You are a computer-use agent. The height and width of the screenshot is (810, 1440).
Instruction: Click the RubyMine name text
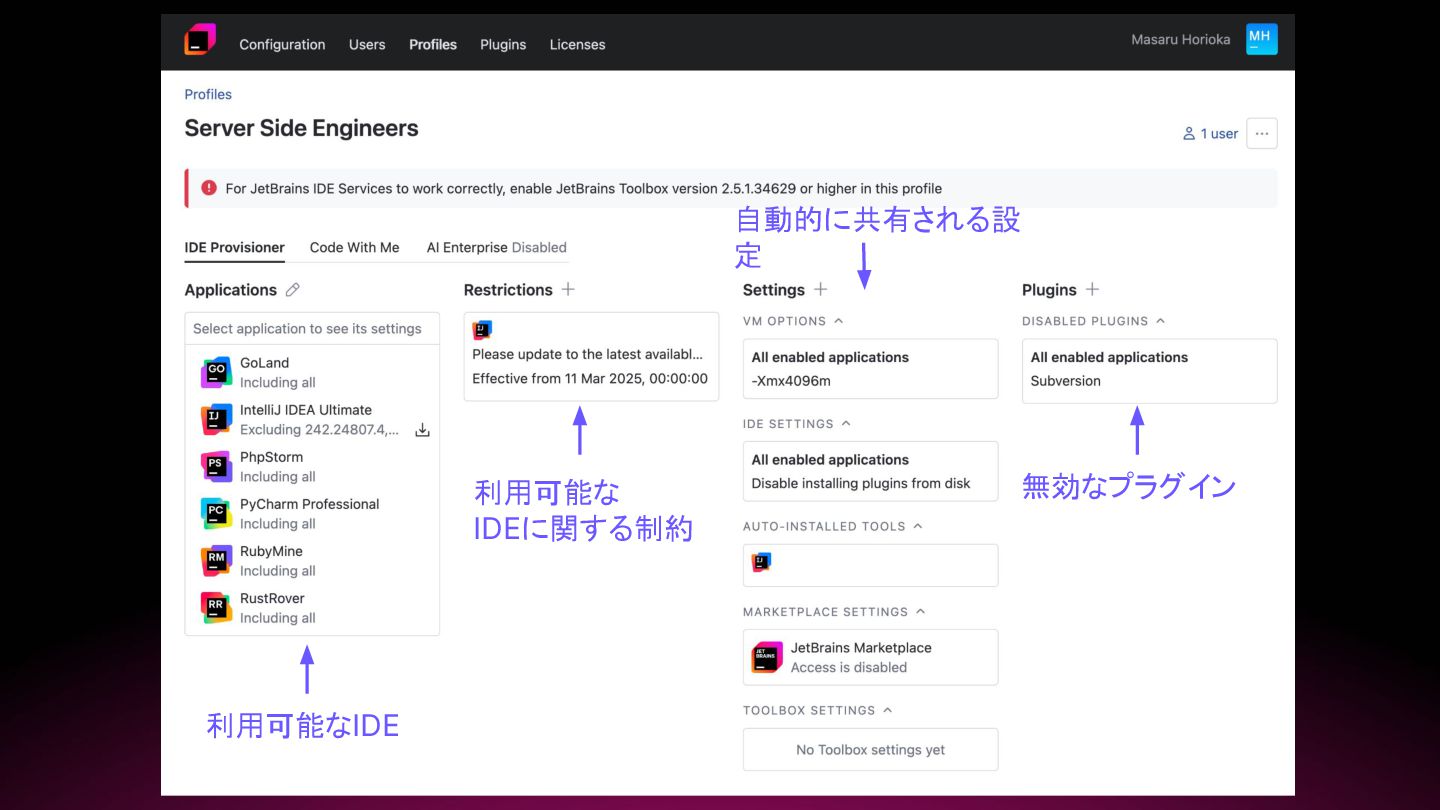point(271,551)
